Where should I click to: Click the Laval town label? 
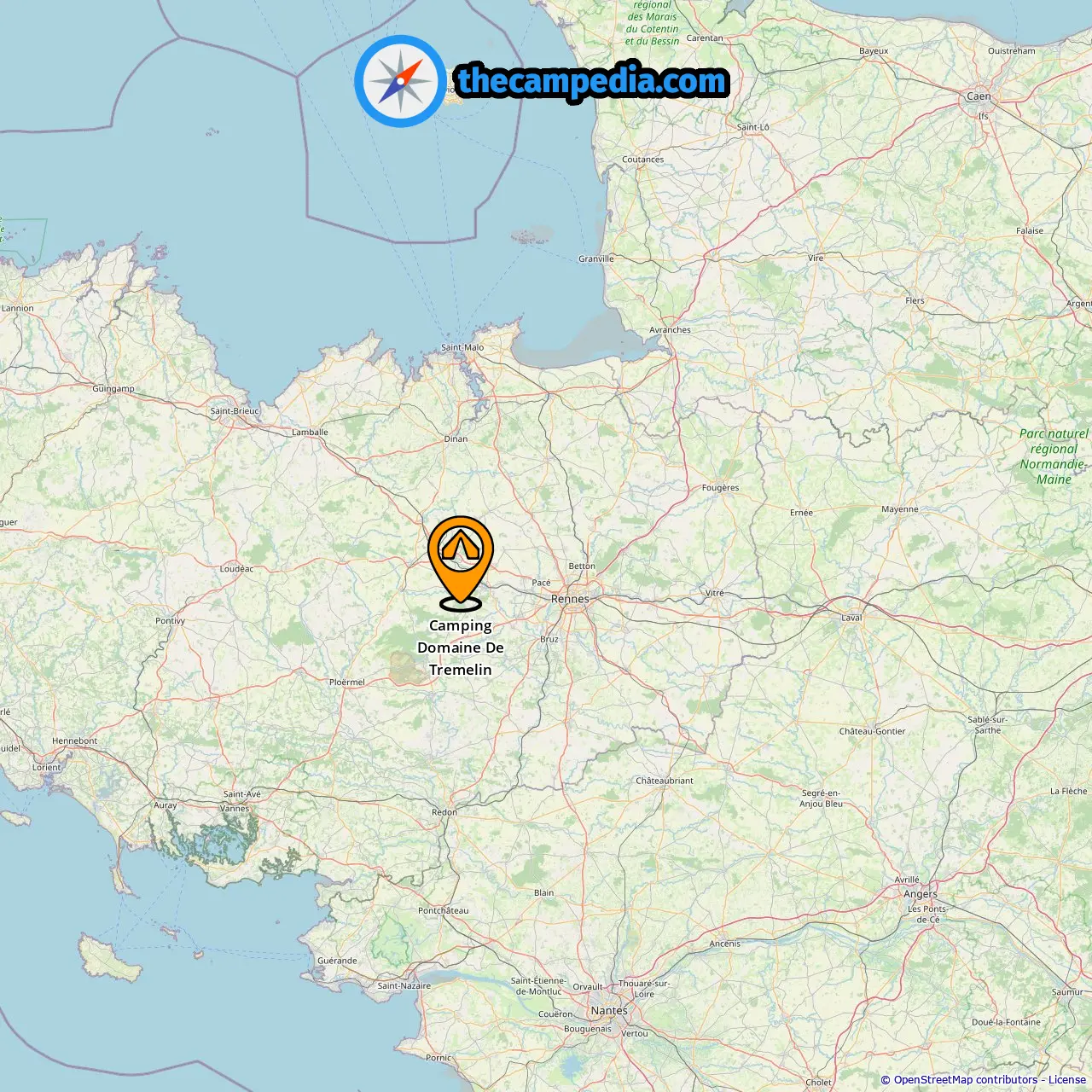pos(851,618)
